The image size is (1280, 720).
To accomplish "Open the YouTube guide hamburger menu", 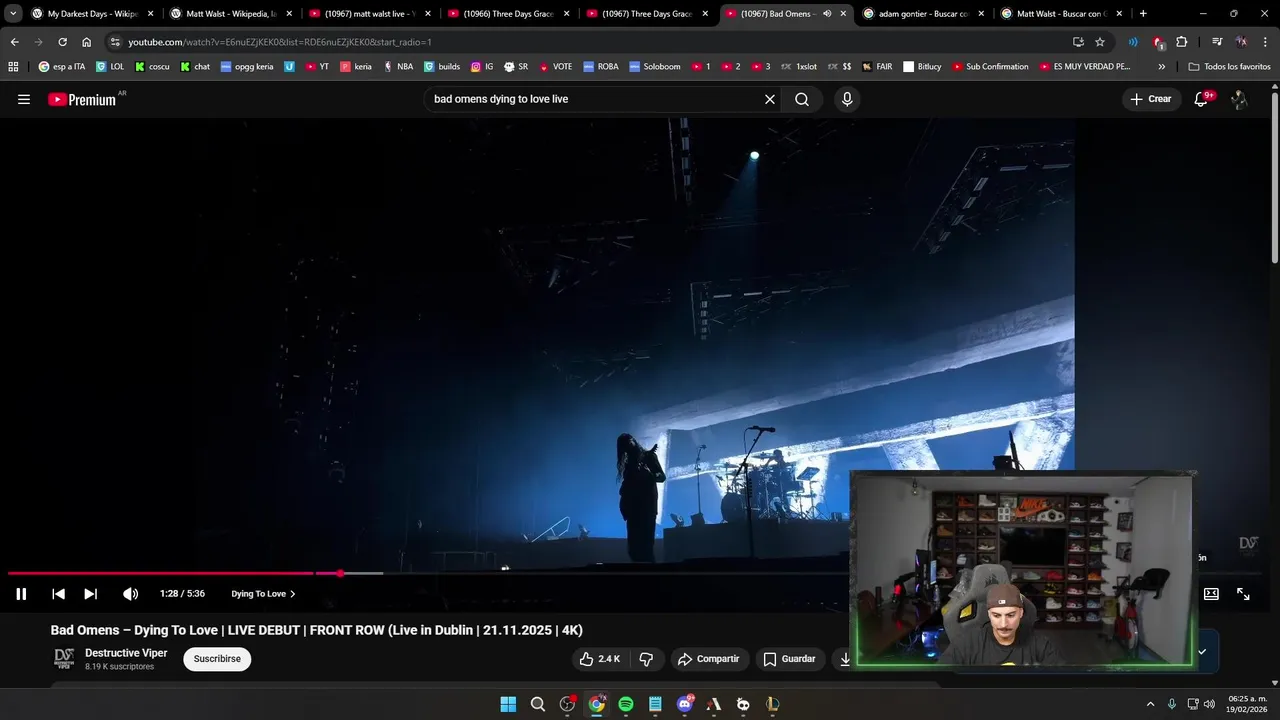I will pos(24,99).
